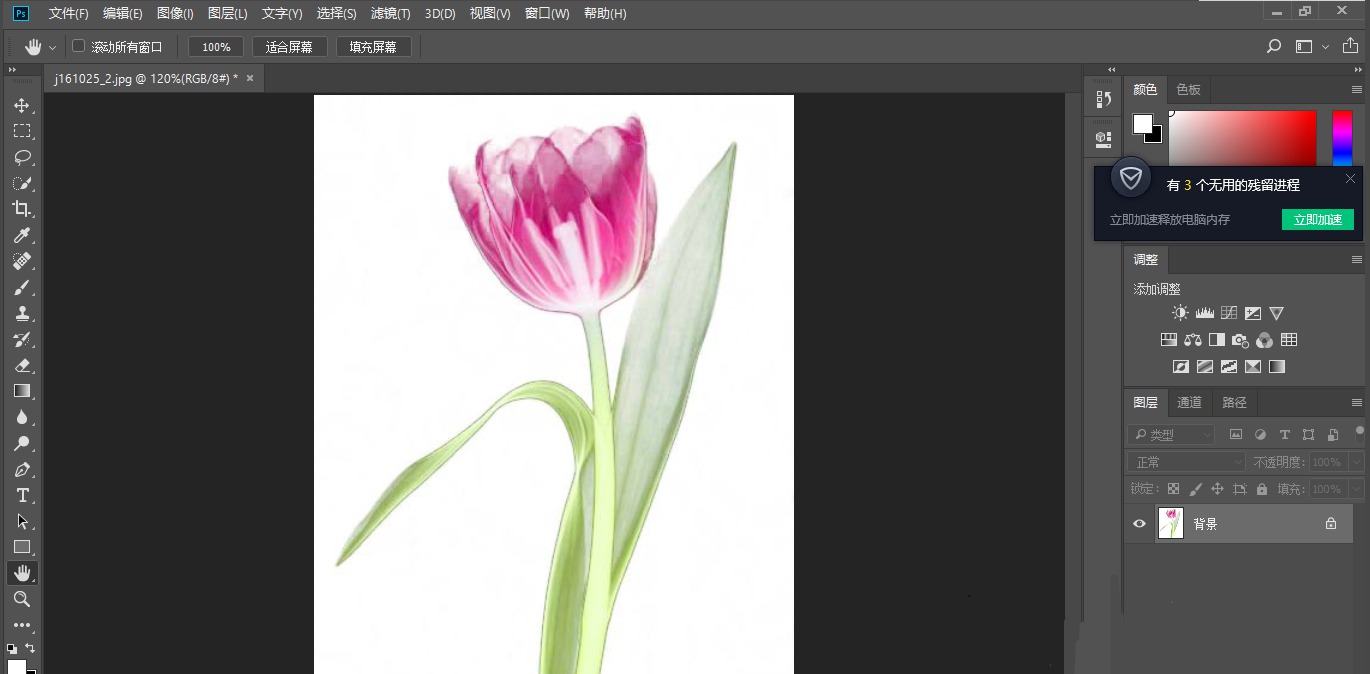Choose the Horizontal Type tool

pyautogui.click(x=22, y=495)
